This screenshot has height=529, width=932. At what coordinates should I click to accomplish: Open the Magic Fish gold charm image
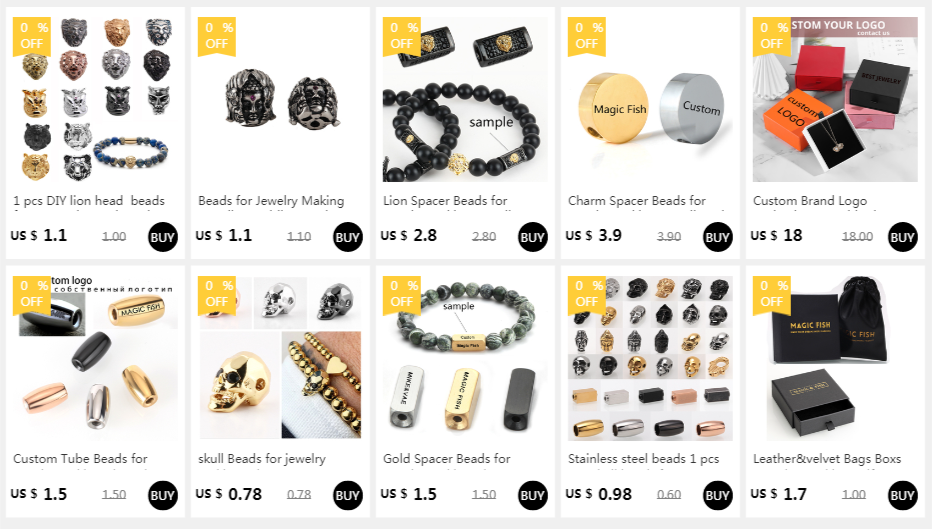650,99
